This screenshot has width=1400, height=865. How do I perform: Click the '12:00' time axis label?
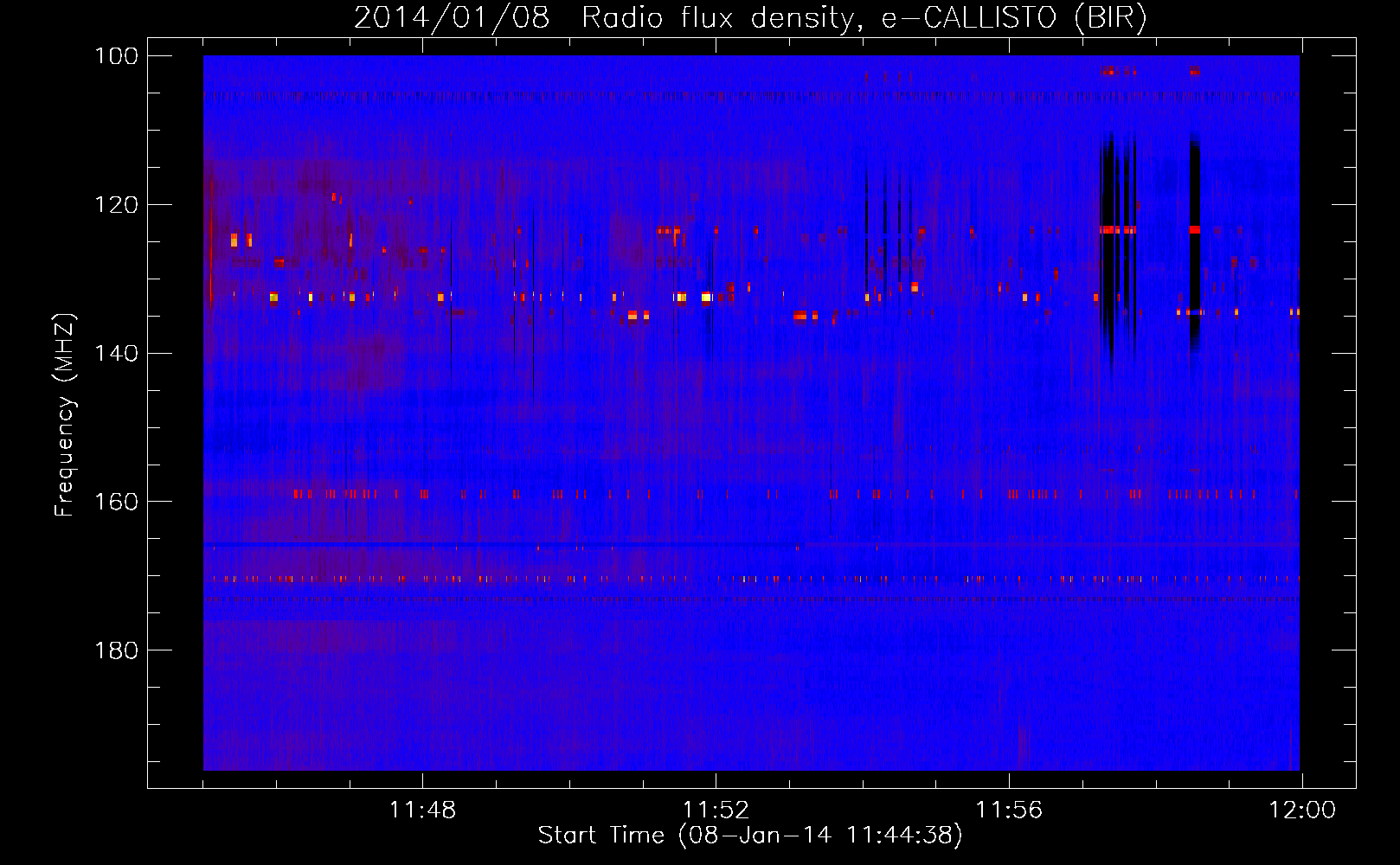[1302, 811]
